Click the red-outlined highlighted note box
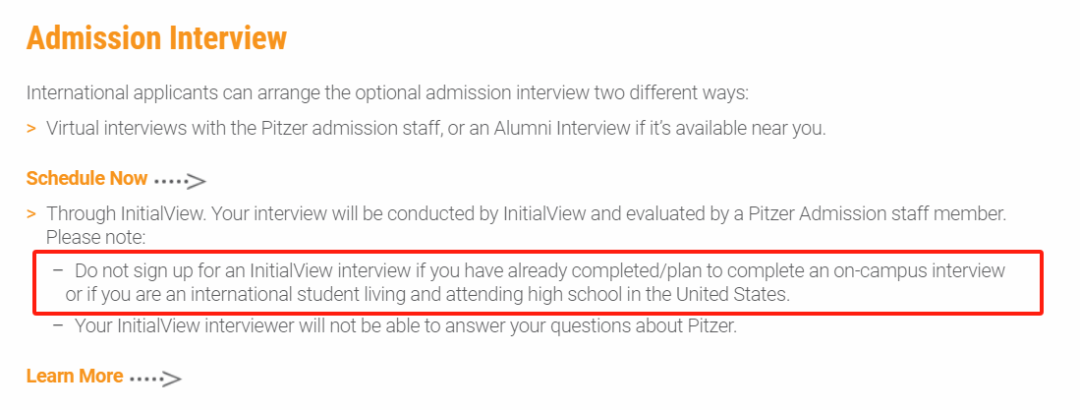 tap(538, 283)
